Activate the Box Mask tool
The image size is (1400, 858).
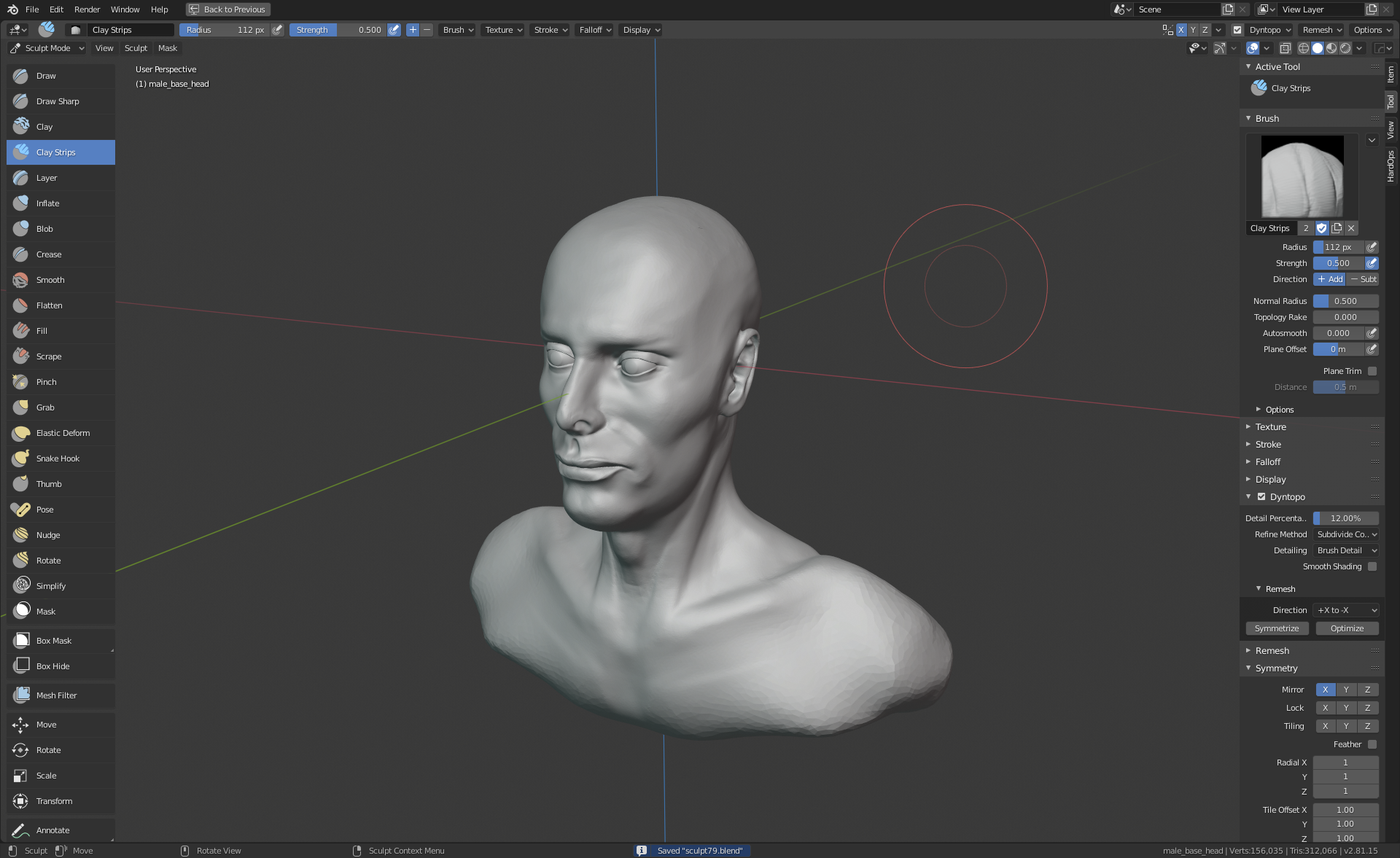click(54, 641)
